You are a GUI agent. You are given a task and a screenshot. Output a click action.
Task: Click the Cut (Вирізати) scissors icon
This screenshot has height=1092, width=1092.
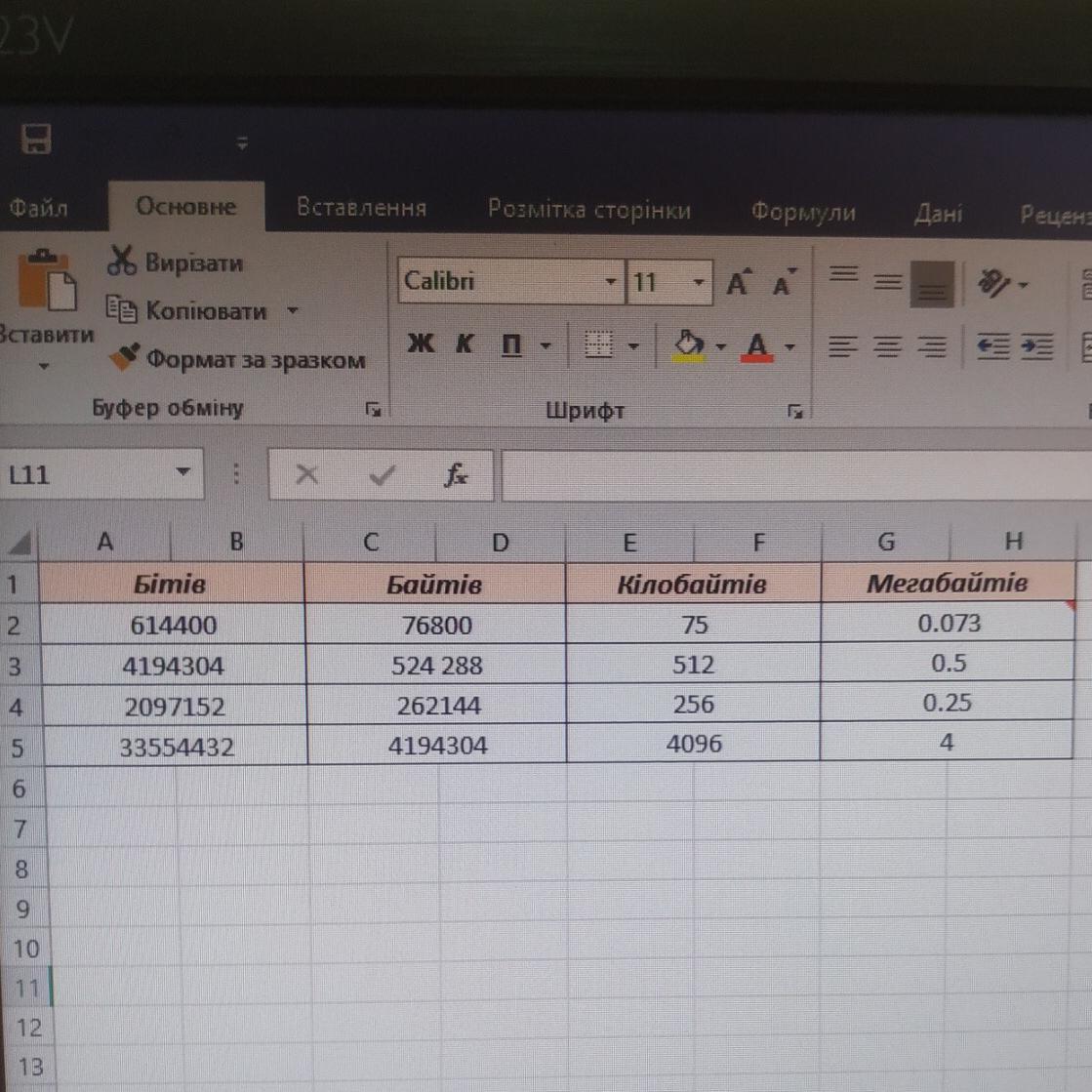[x=122, y=262]
